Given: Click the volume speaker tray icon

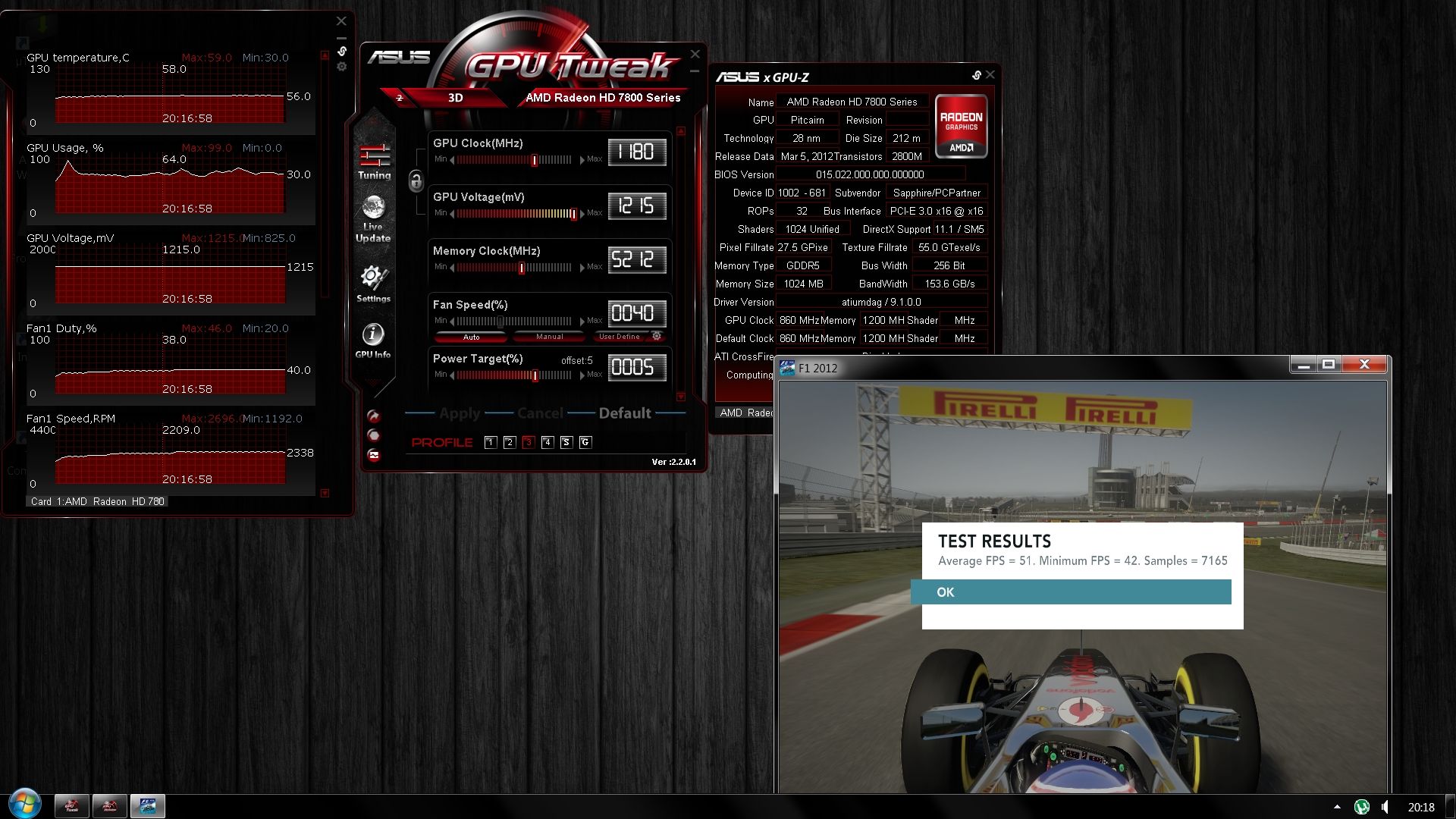Looking at the screenshot, I should (1385, 807).
